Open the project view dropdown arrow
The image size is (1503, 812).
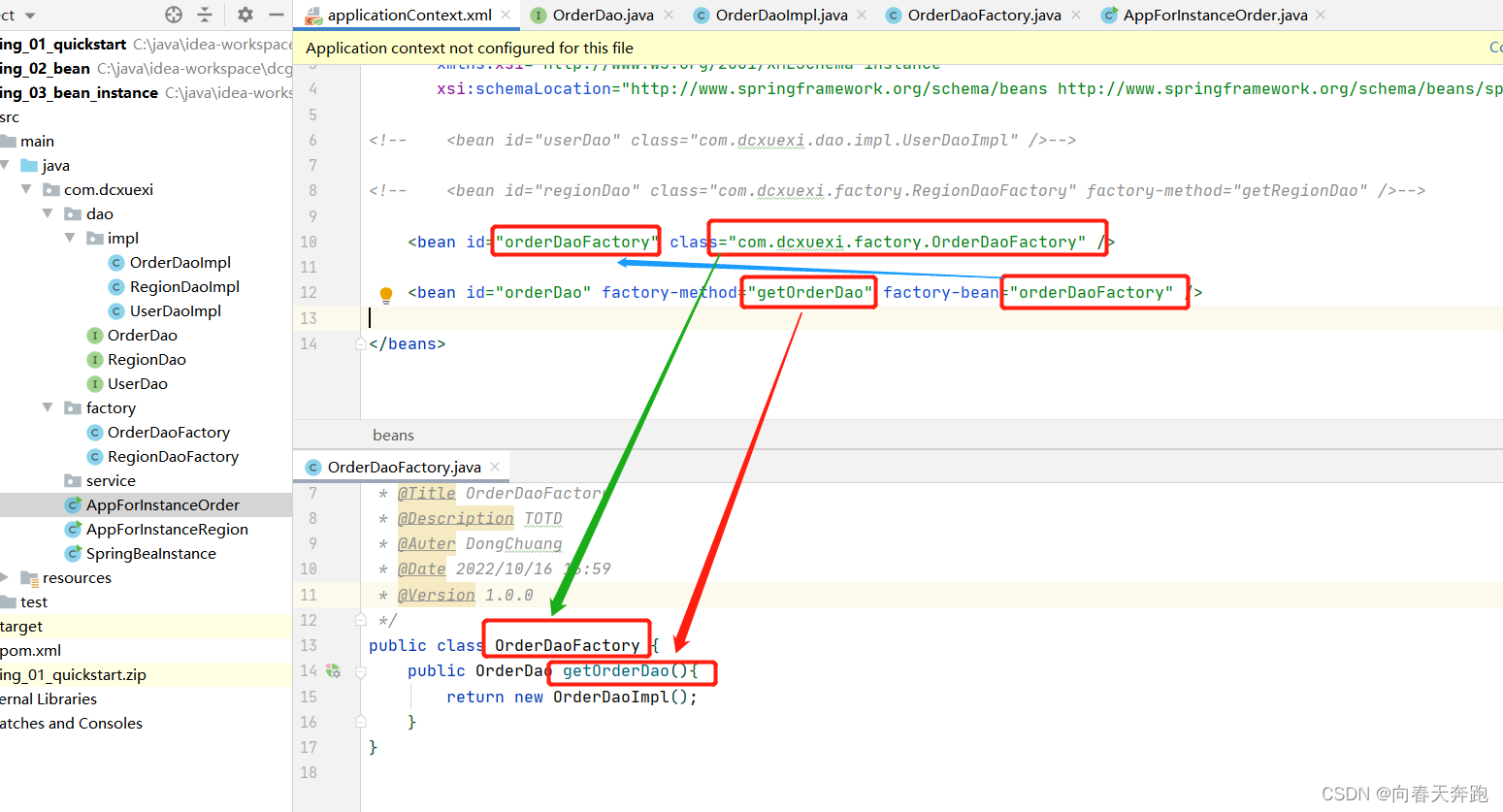click(30, 16)
